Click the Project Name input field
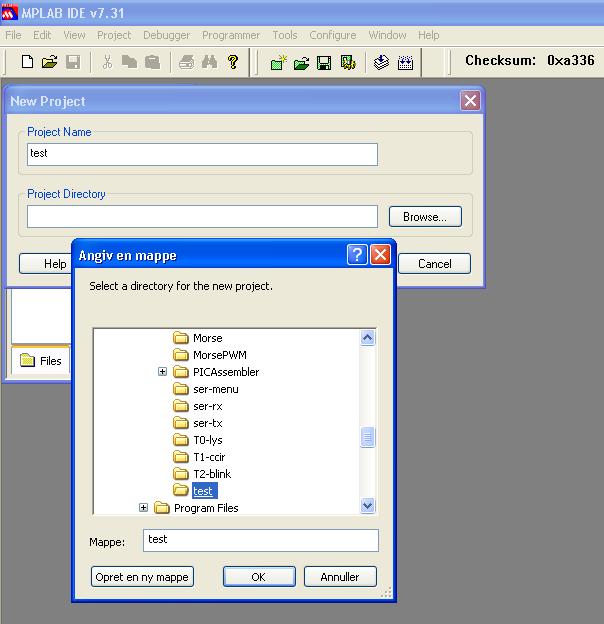The width and height of the screenshot is (604, 624). tap(202, 154)
